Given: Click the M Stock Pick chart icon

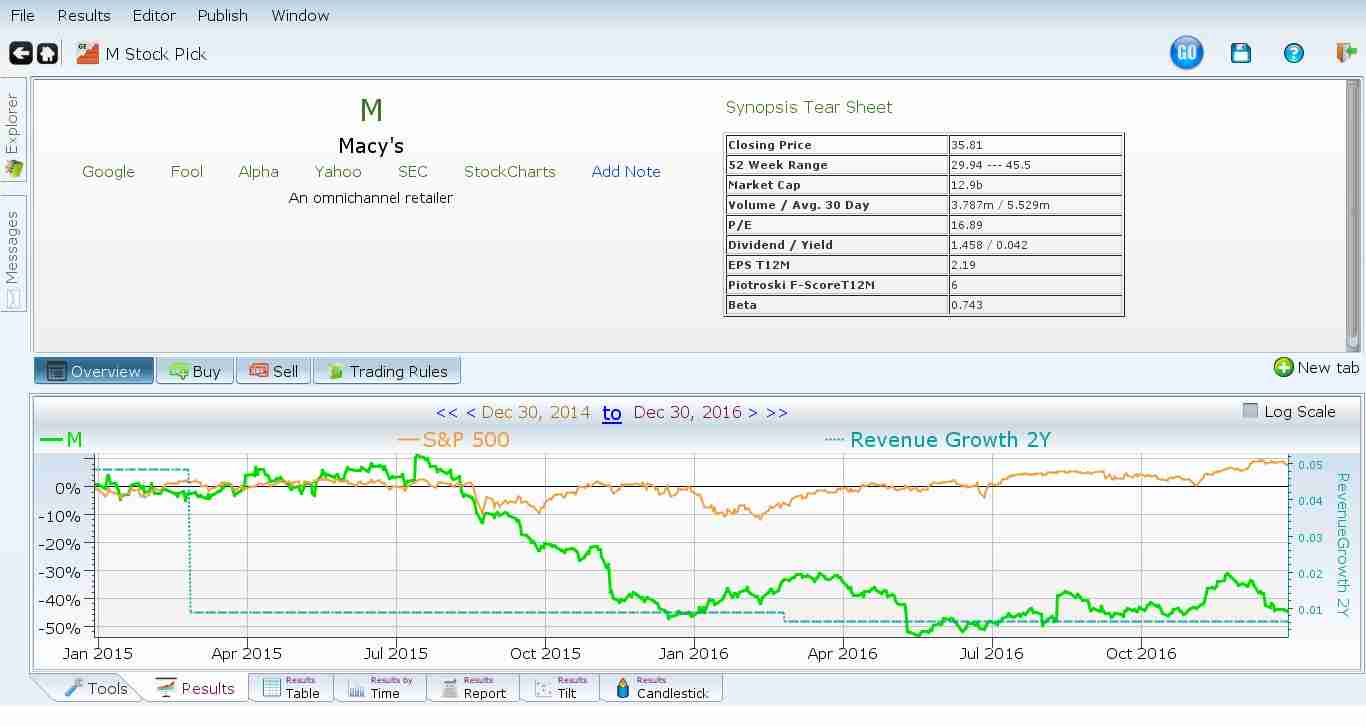Looking at the screenshot, I should 88,53.
